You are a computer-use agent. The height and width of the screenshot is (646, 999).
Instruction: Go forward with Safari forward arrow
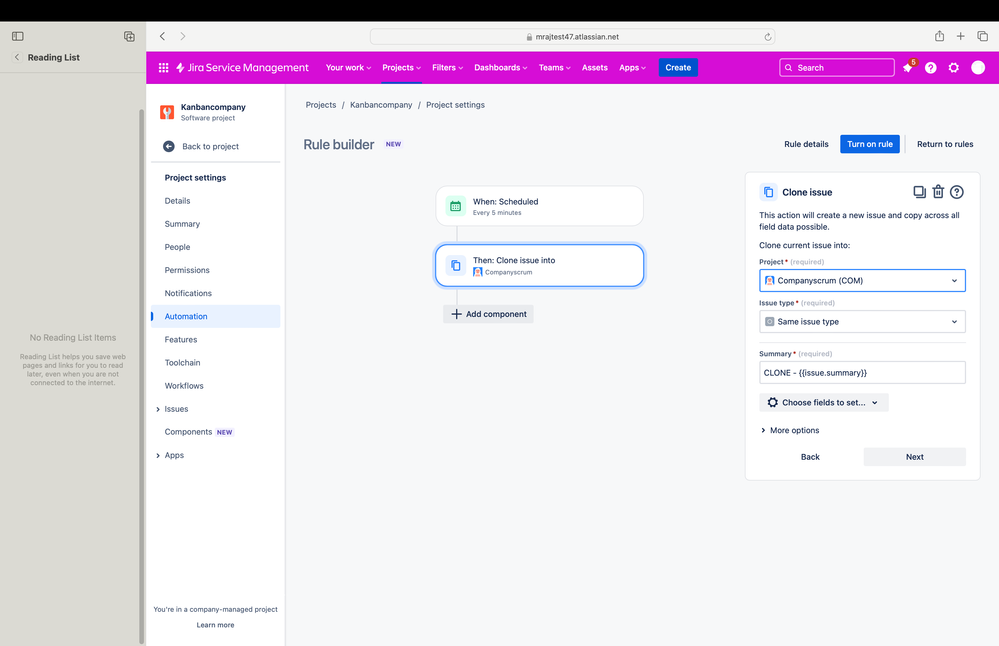click(x=183, y=36)
